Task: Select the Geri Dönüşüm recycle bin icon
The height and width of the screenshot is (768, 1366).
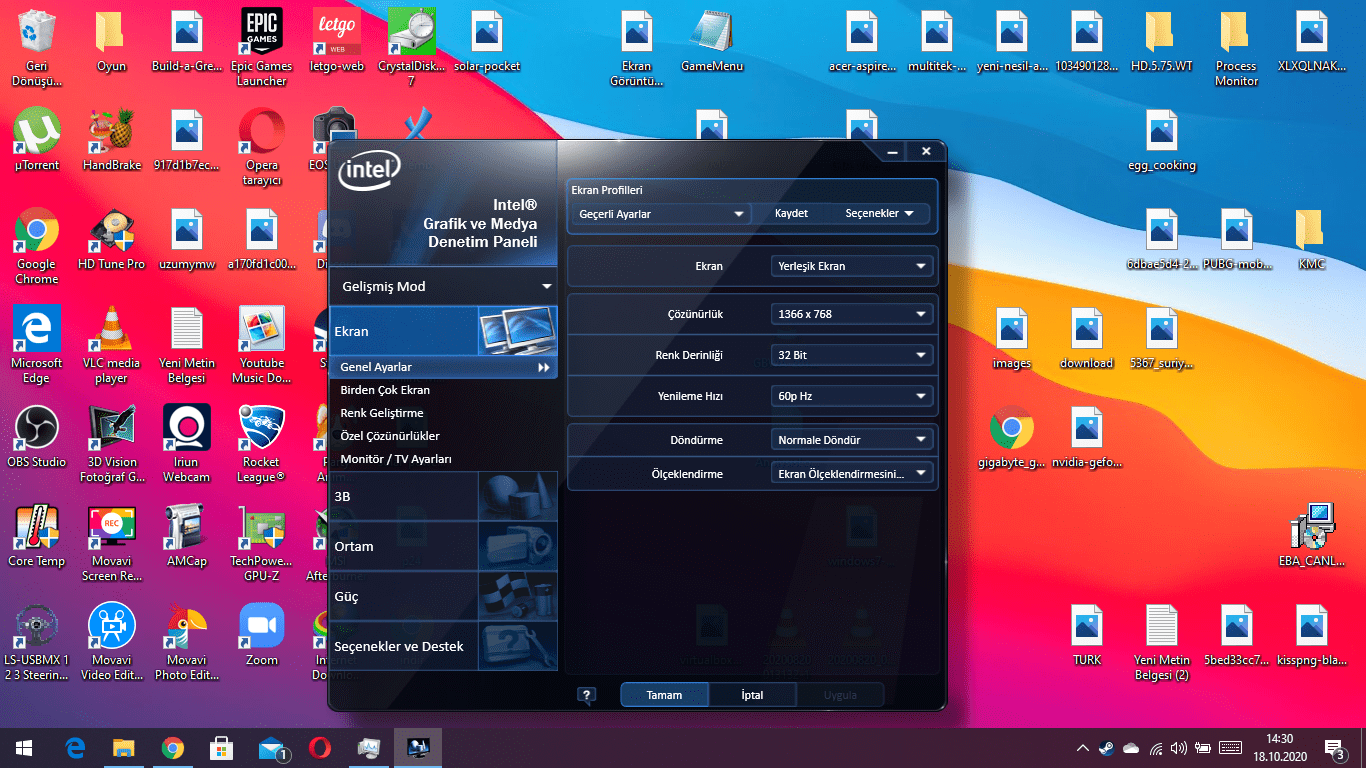Action: click(37, 48)
